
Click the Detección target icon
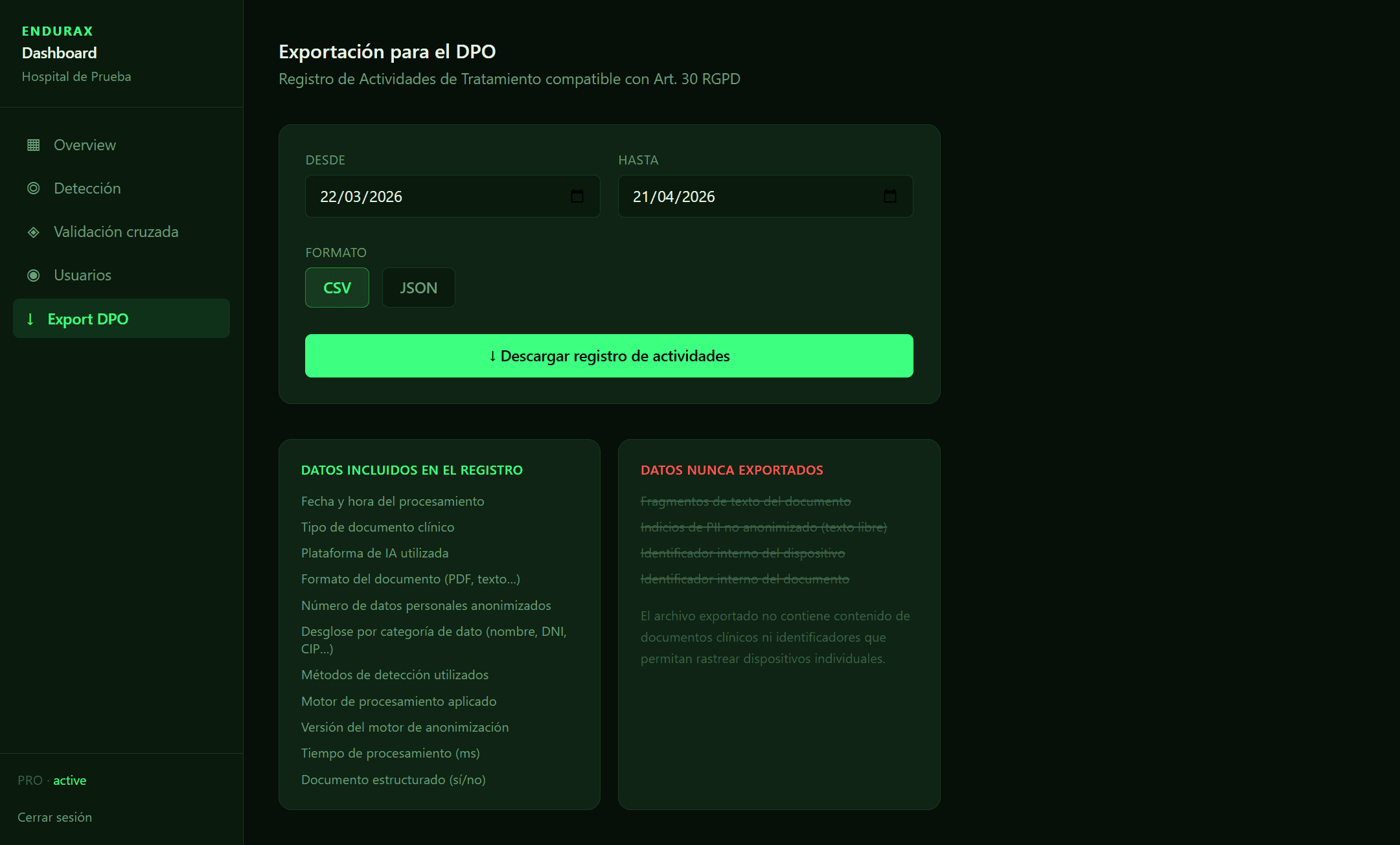click(32, 188)
